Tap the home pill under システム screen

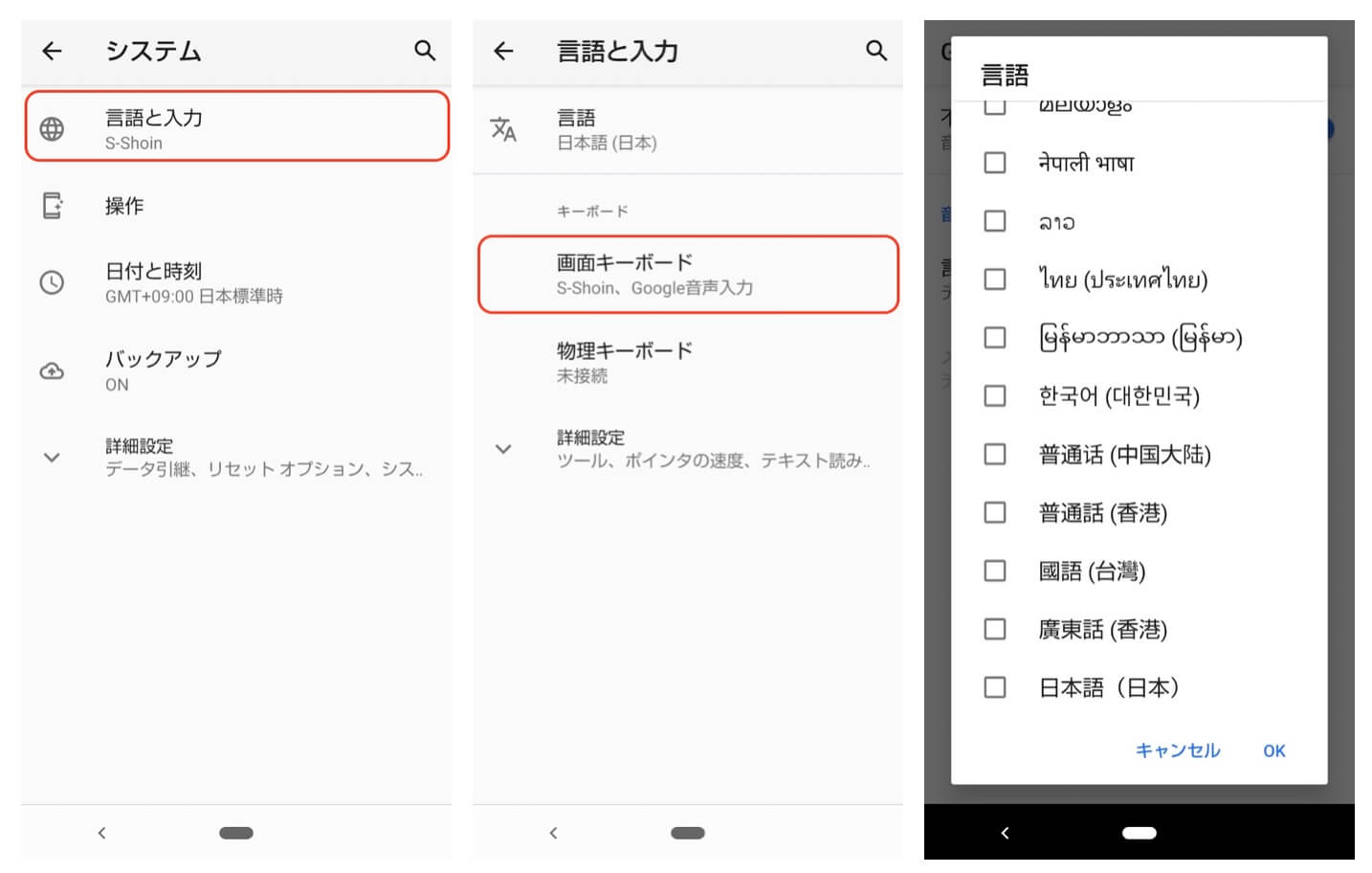tap(236, 833)
